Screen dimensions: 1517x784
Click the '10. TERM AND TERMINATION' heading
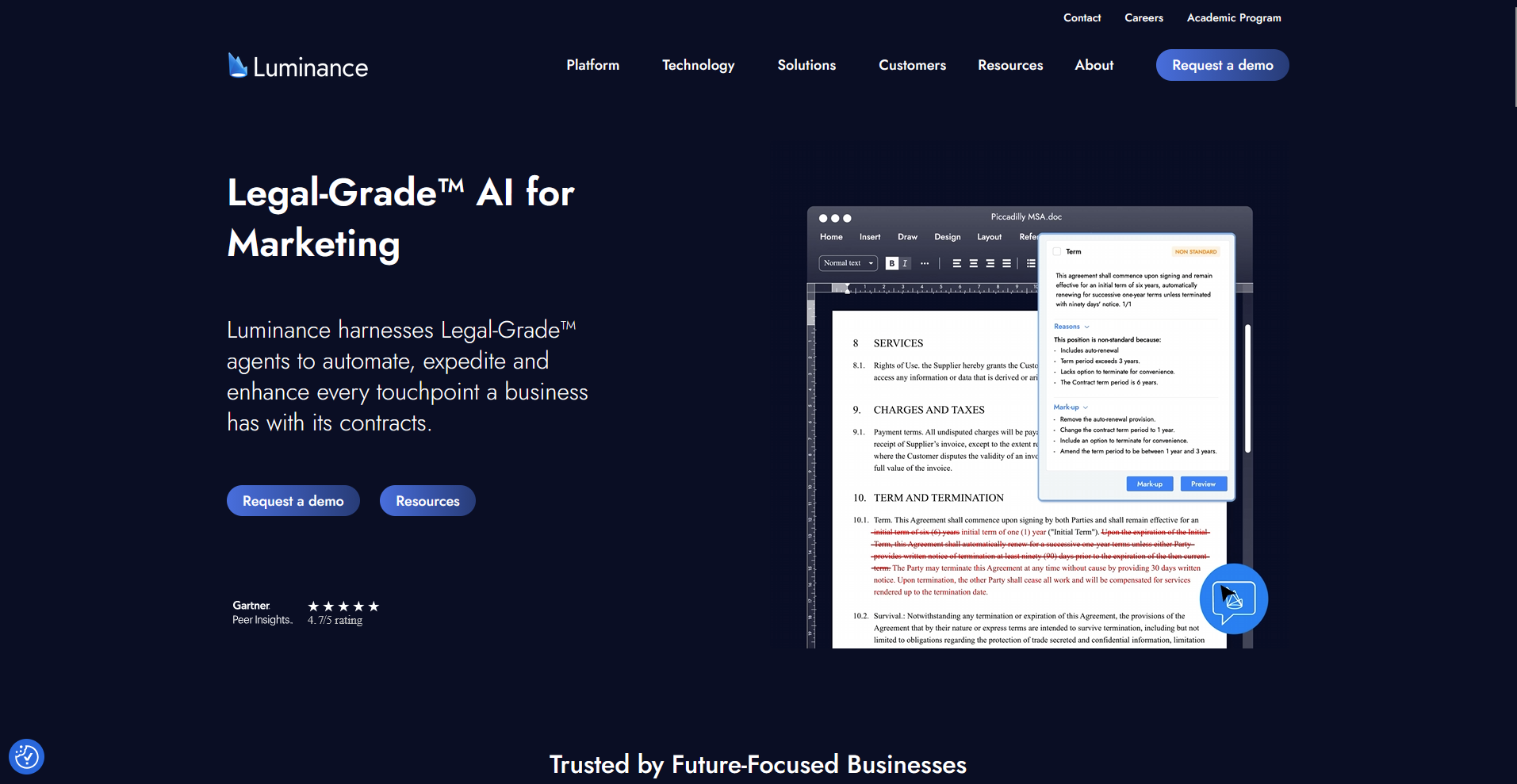(x=929, y=498)
